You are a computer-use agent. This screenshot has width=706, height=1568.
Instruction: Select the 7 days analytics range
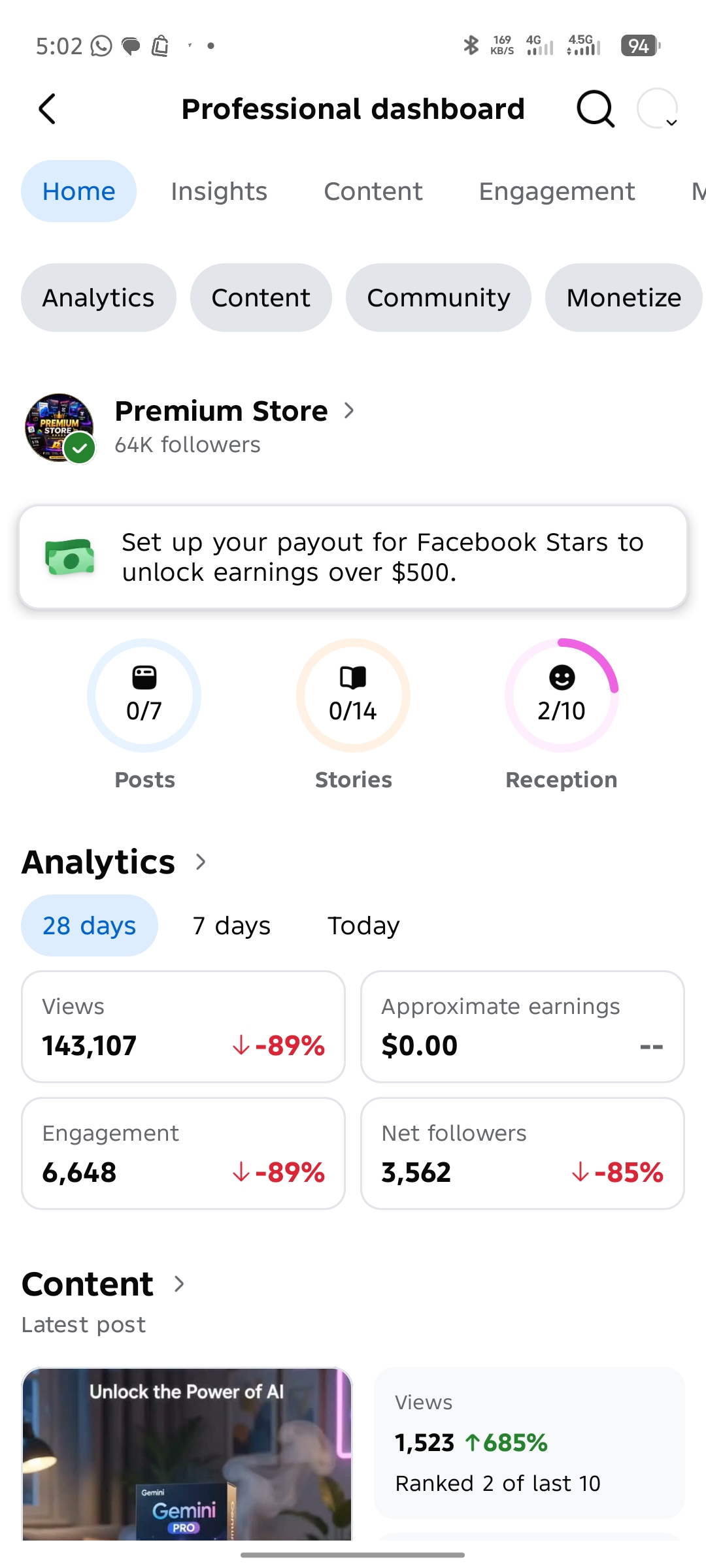(231, 926)
